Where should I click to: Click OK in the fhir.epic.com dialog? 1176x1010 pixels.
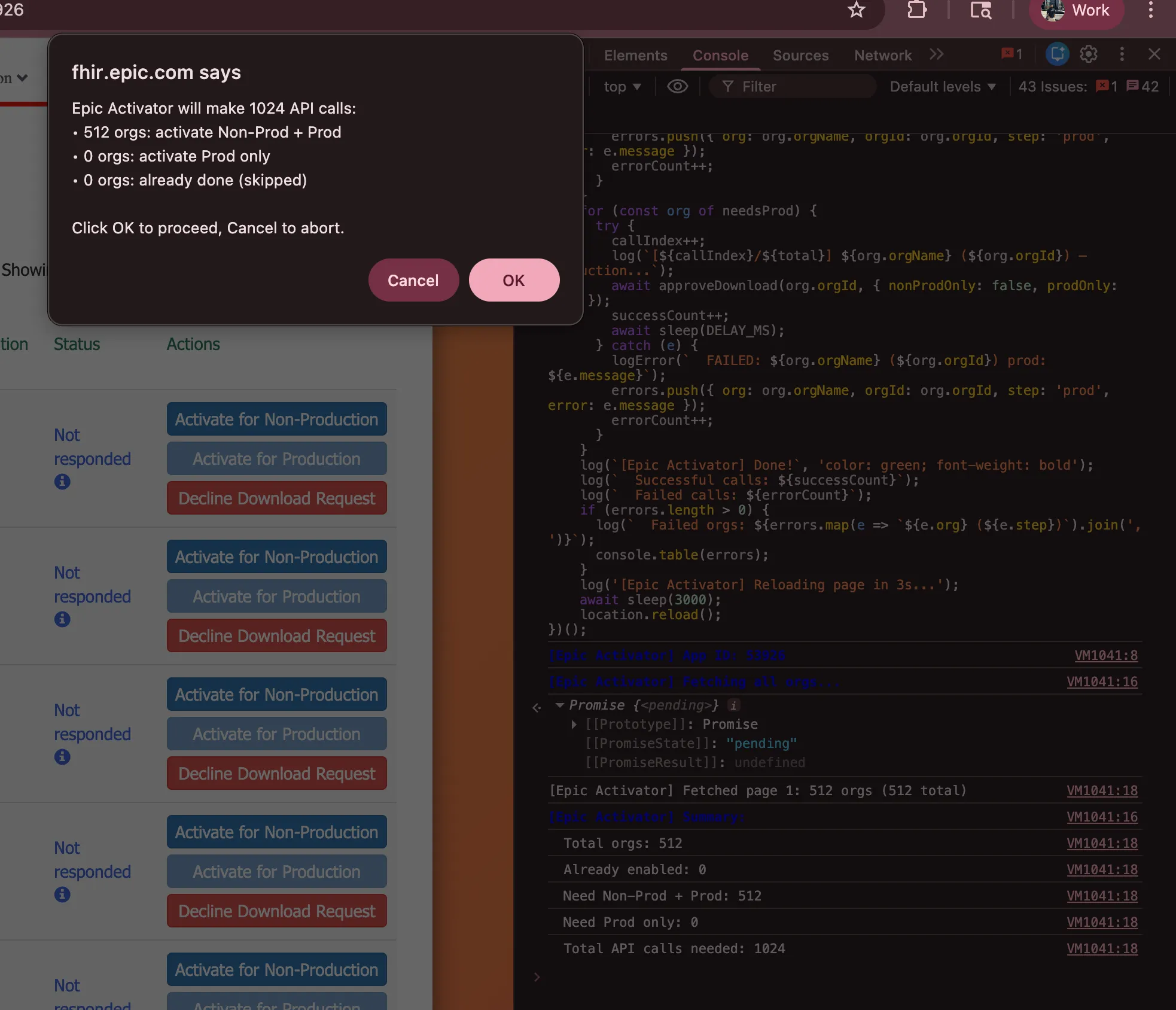[x=514, y=280]
